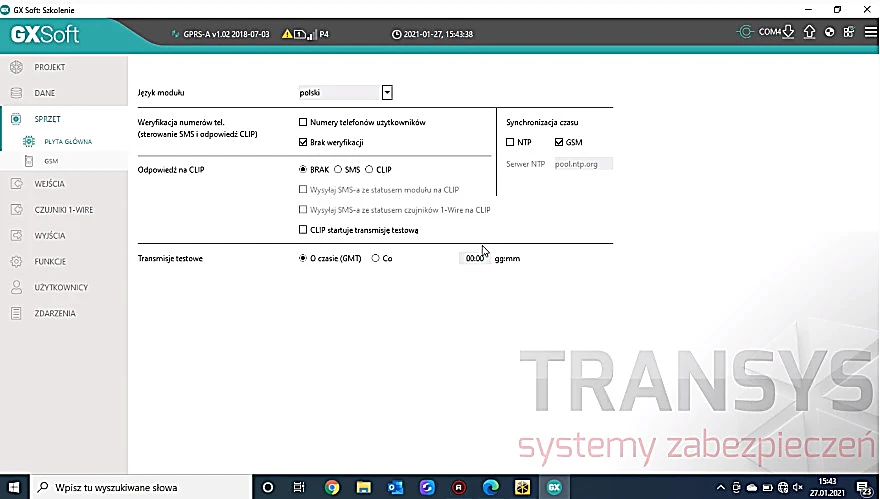The width and height of the screenshot is (880, 499).
Task: Open Chrome from the taskbar
Action: (x=332, y=487)
